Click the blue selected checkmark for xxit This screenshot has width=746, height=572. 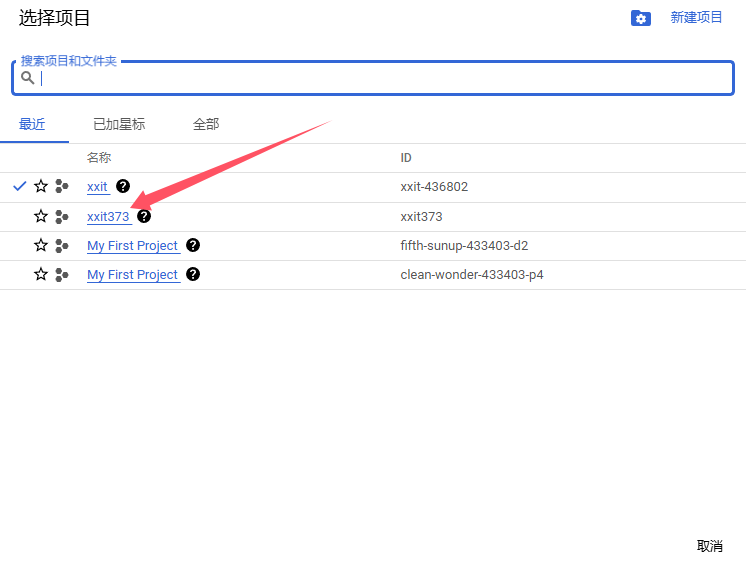pos(20,186)
